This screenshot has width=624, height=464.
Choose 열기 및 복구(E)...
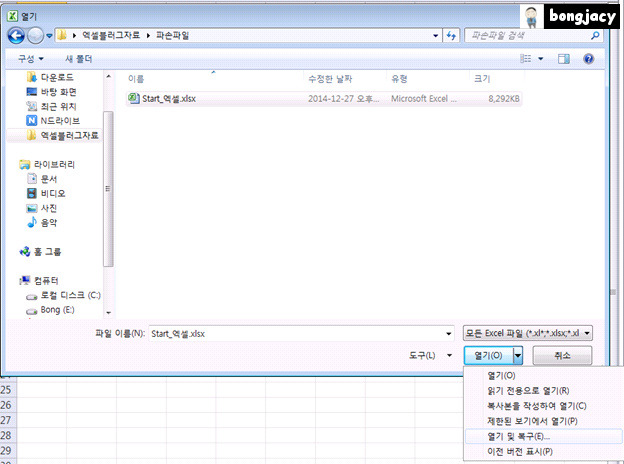[544, 437]
